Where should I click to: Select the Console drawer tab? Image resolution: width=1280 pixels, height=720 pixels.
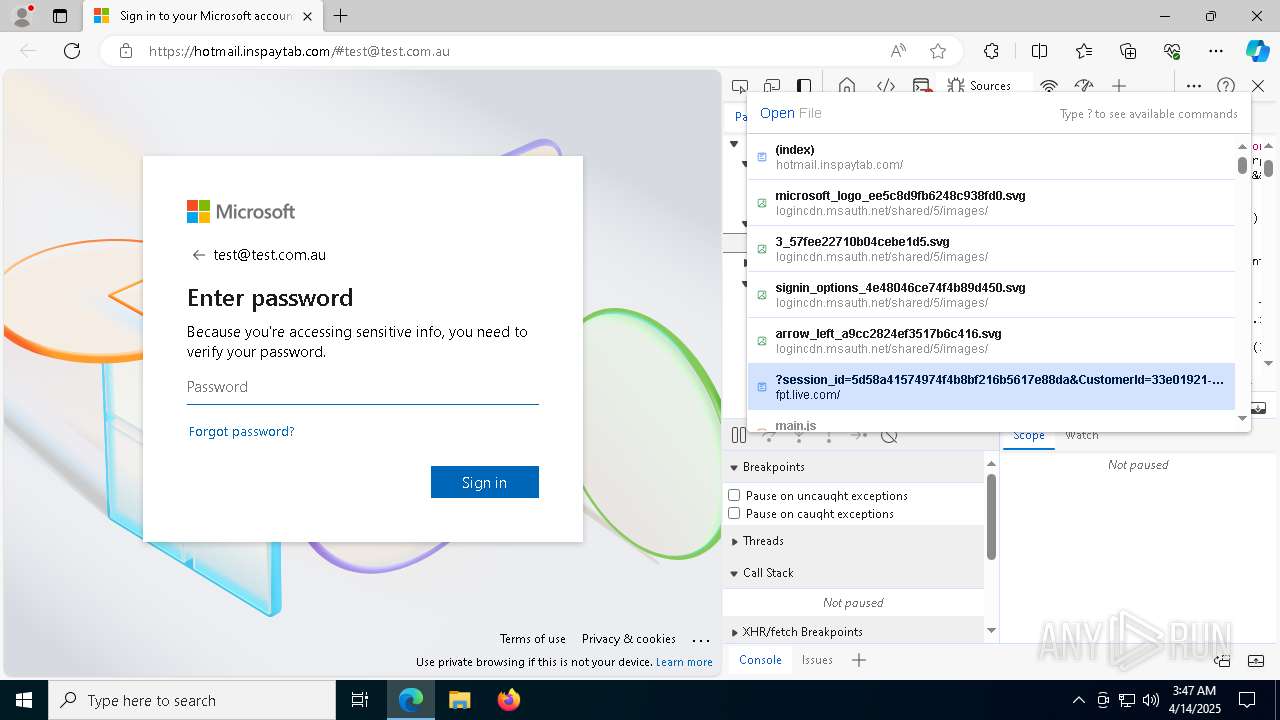760,660
